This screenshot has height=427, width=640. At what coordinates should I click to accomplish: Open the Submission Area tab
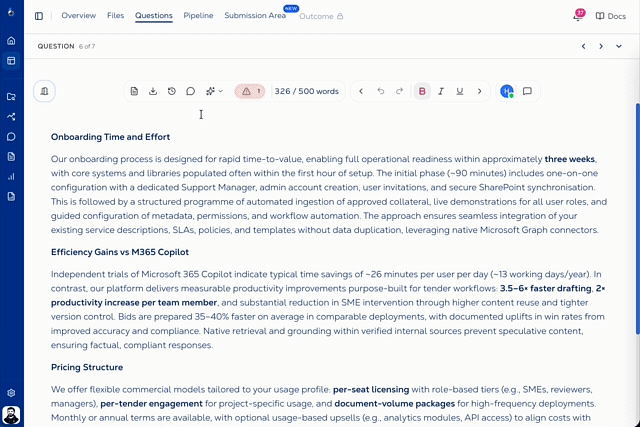(x=255, y=16)
